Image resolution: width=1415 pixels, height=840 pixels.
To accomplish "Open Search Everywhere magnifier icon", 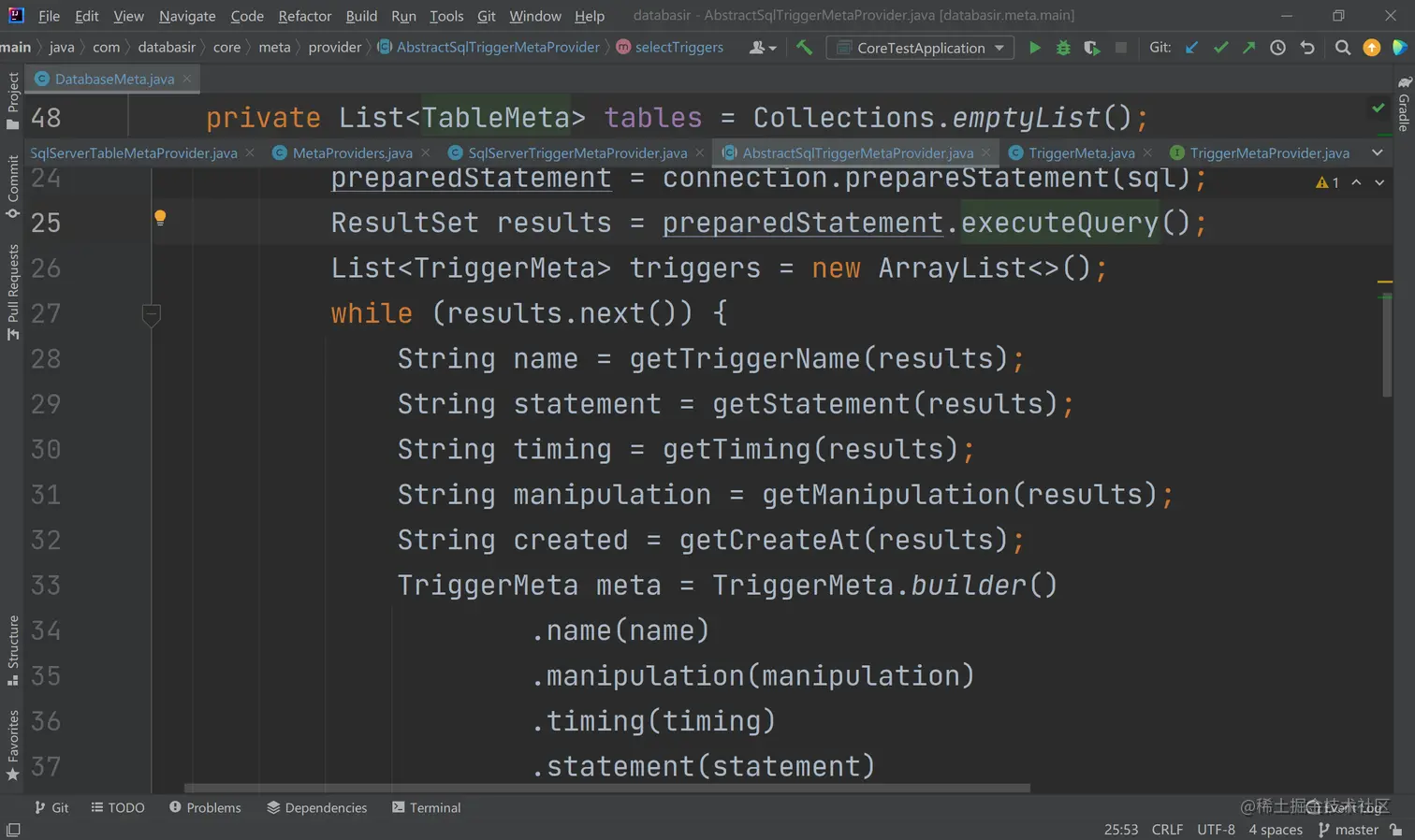I will coord(1343,48).
